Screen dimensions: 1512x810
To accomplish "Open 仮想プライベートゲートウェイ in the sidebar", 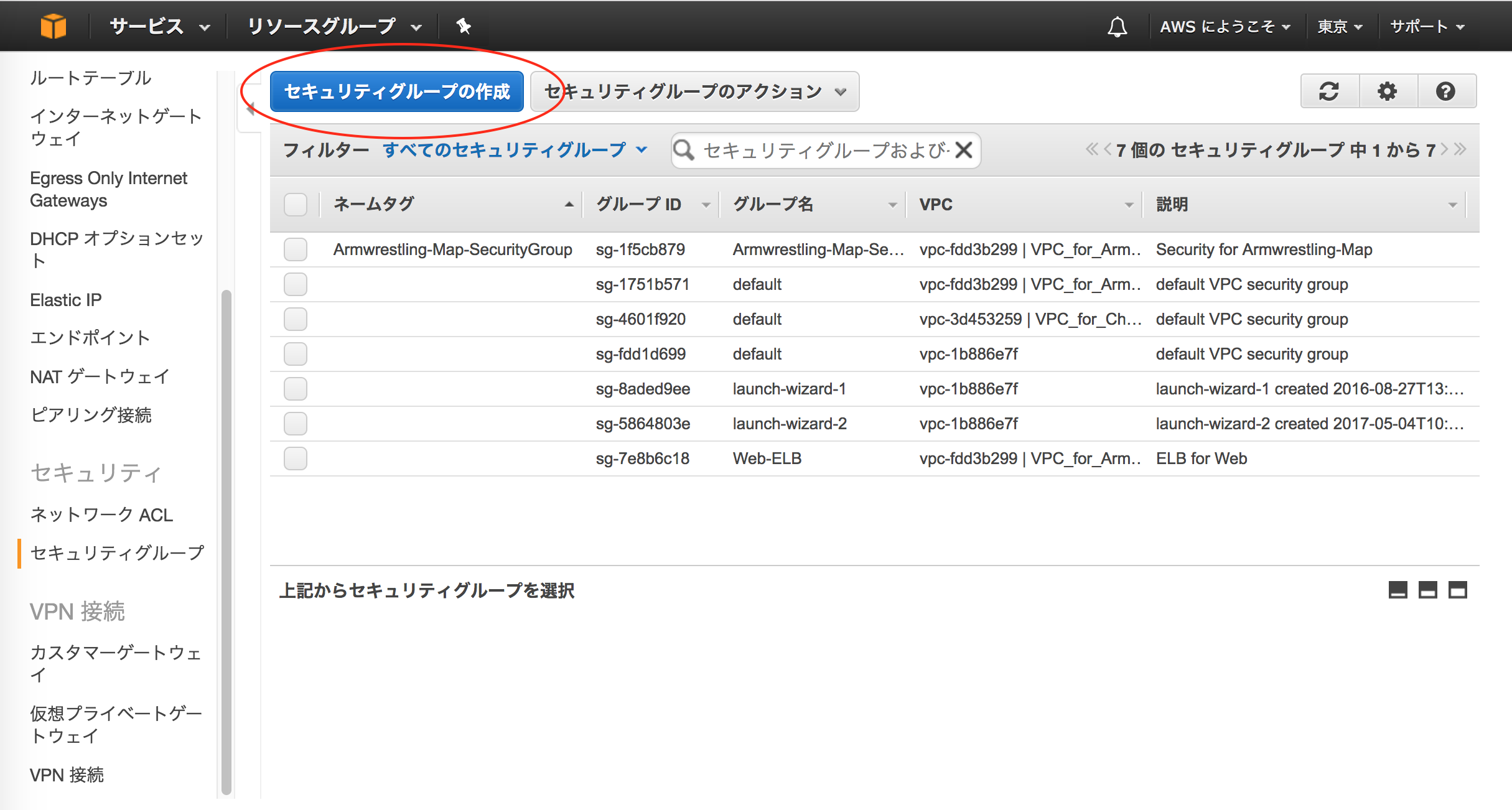I will pyautogui.click(x=116, y=724).
